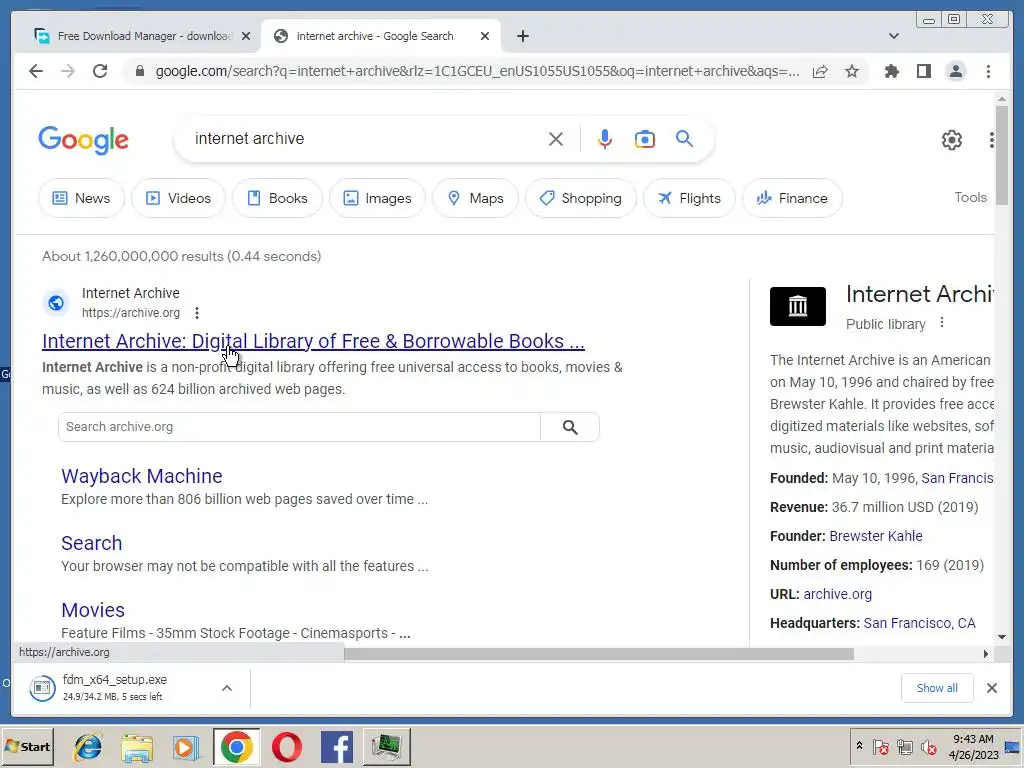This screenshot has height=768, width=1024.
Task: Open the Google apps dots menu
Action: [x=991, y=140]
